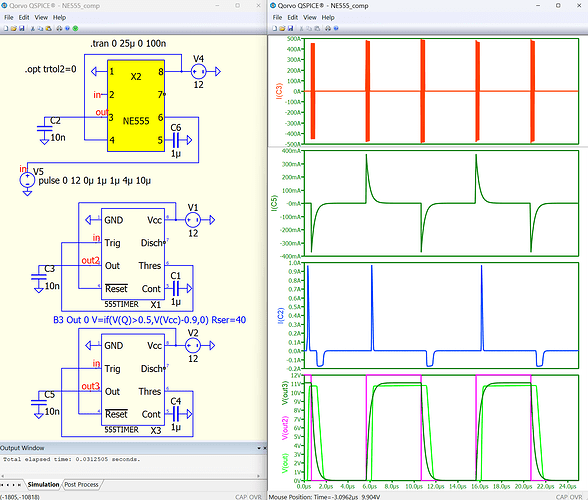The image size is (588, 500).
Task: Select capacitor C6 symbol
Action: (176, 140)
